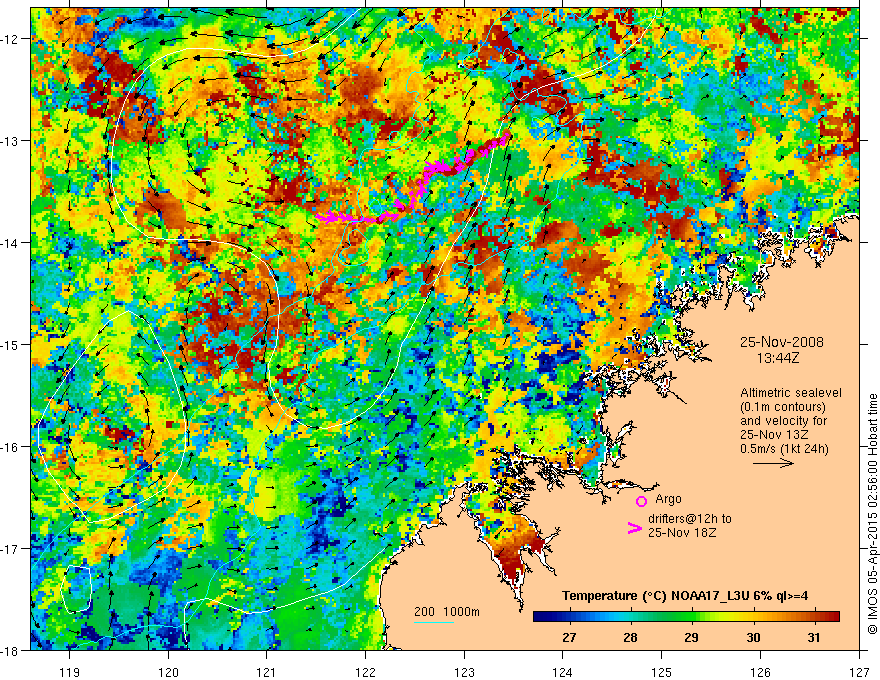Click the 'drifters@12h to' legend text
This screenshot has height=680, width=880.
690,519
